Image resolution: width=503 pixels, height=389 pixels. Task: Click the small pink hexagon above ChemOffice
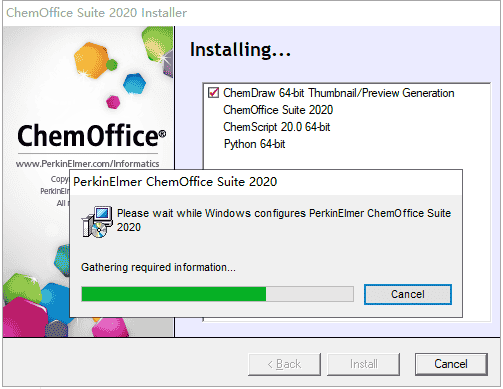coord(113,102)
